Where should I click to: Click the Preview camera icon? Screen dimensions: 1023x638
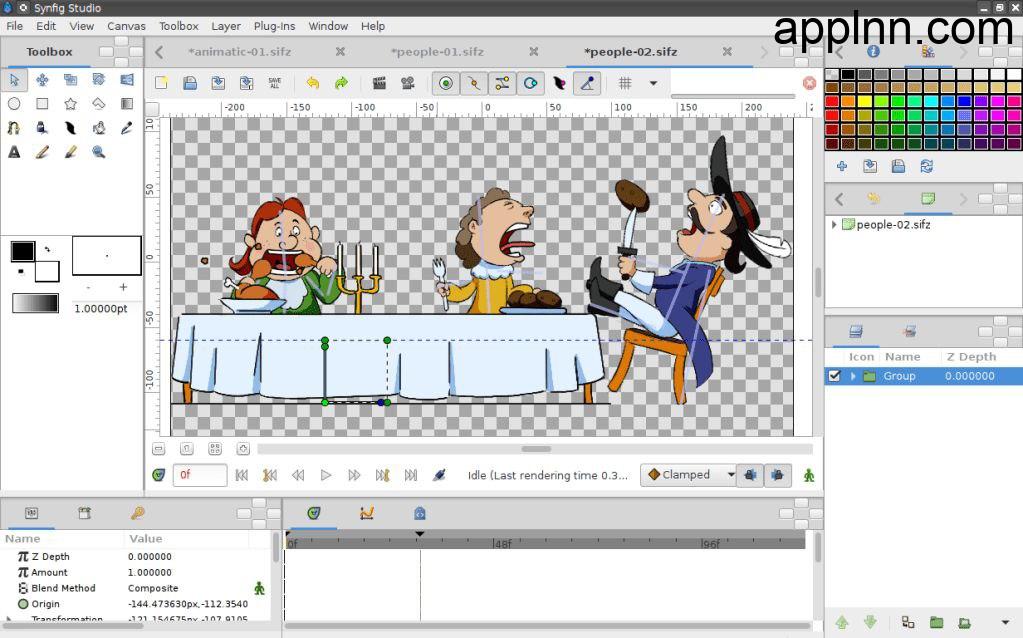point(408,83)
